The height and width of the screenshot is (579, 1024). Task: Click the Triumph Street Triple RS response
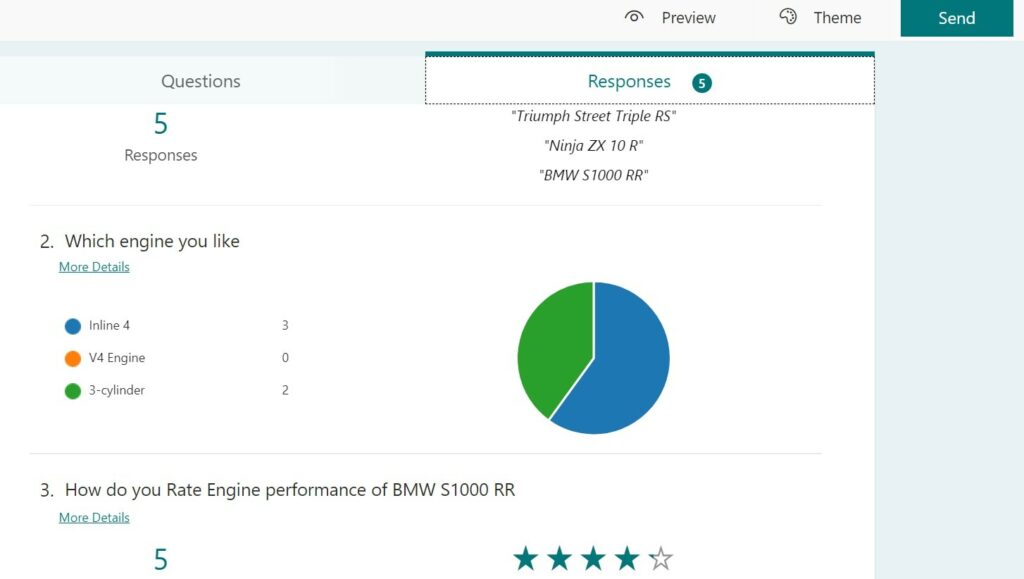[x=592, y=116]
